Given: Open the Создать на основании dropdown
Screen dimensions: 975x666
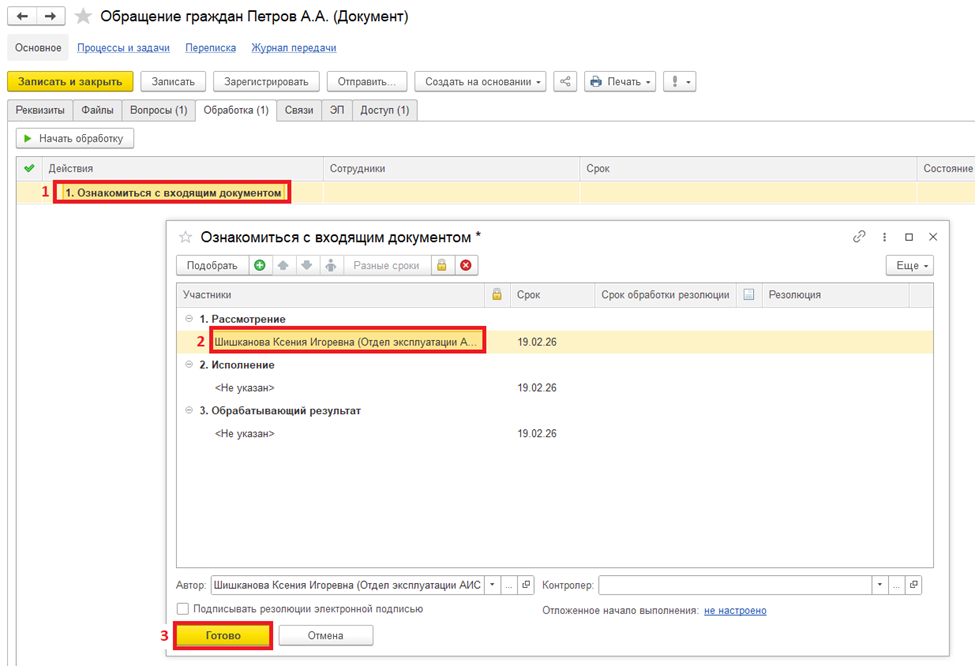Looking at the screenshot, I should (x=485, y=82).
